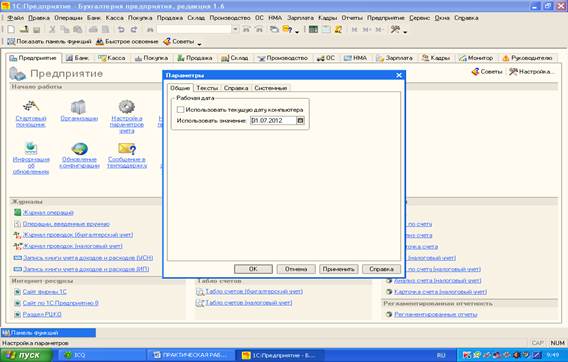This screenshot has width=568, height=362.
Task: Open Информация об обновлениях icon
Action: (31, 158)
